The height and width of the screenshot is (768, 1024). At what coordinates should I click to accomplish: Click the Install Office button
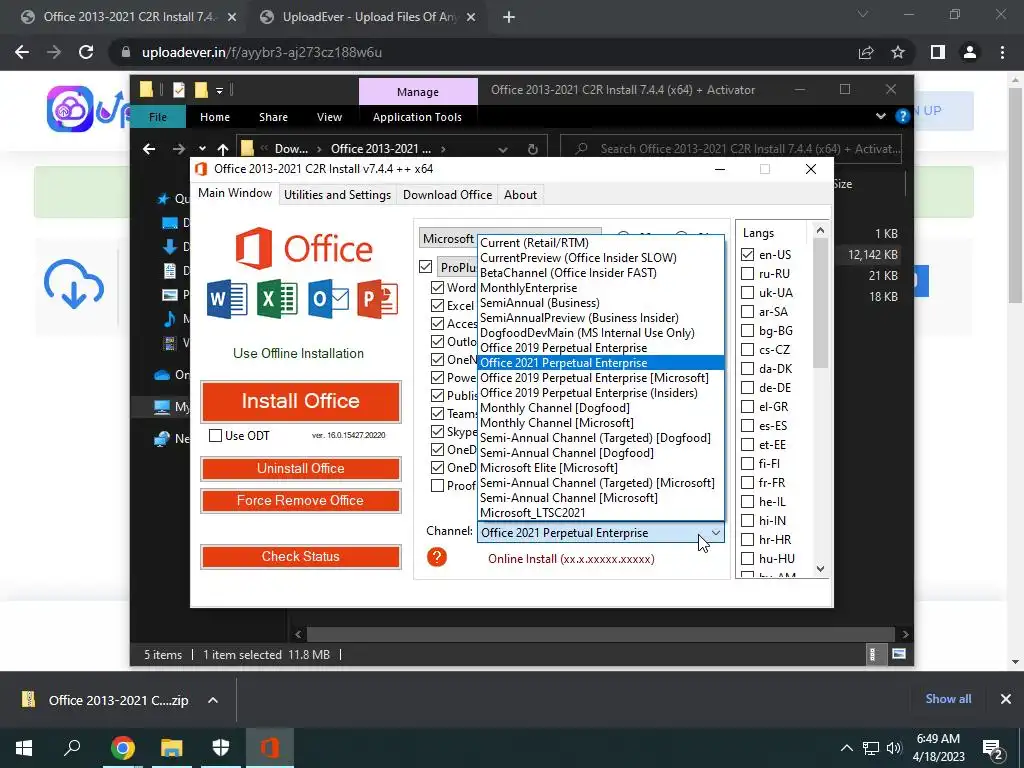pyautogui.click(x=300, y=401)
